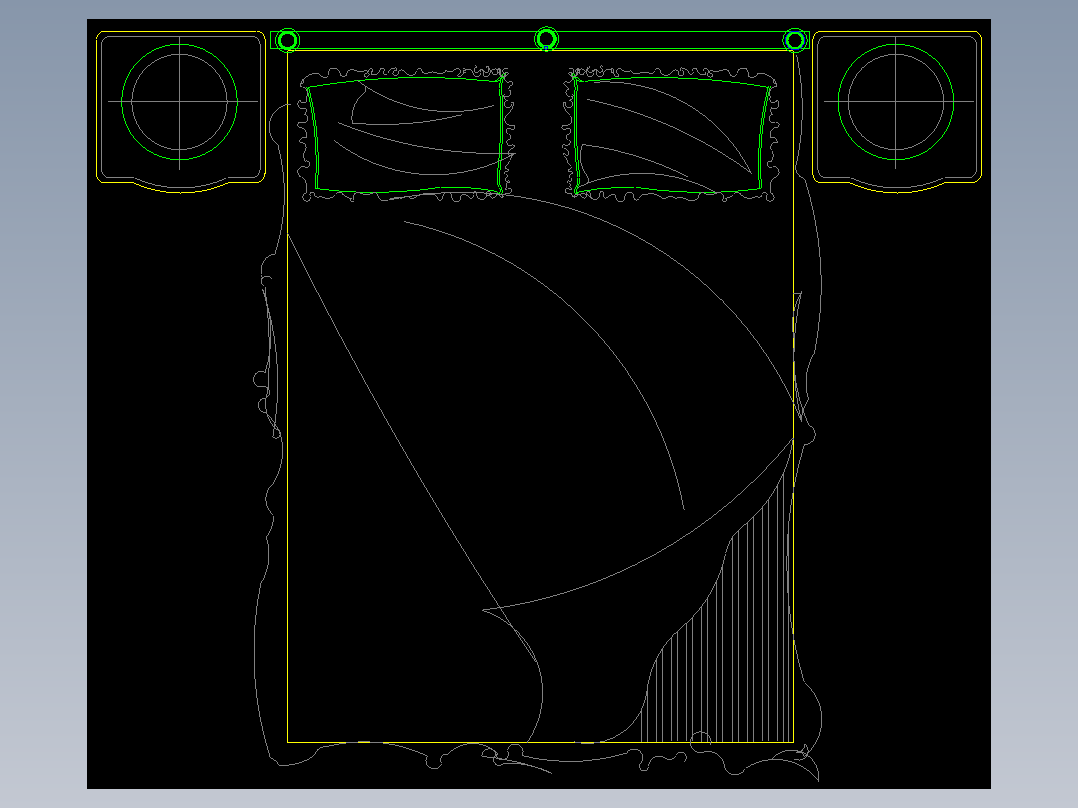The height and width of the screenshot is (808, 1078).
Task: Click the crosshair center of right lamp
Action: pyautogui.click(x=896, y=102)
